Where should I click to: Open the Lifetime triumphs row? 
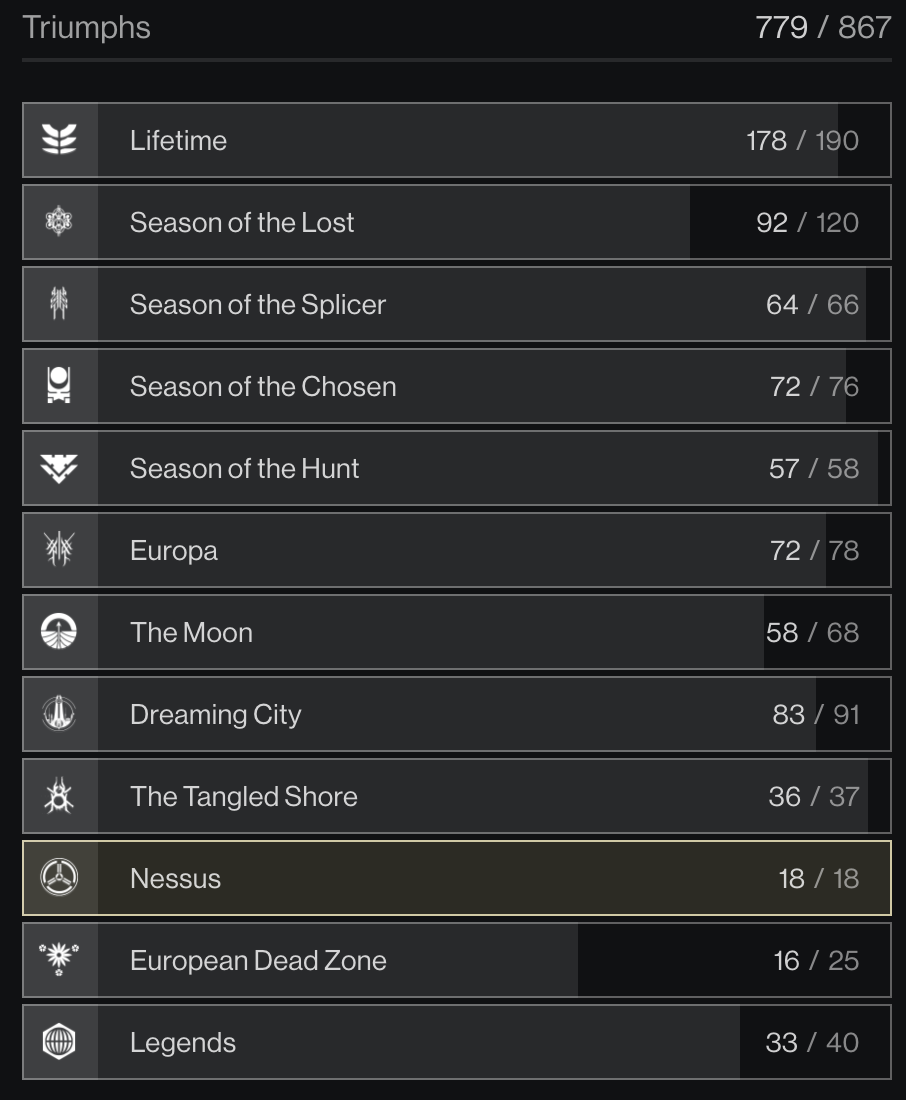tap(457, 140)
